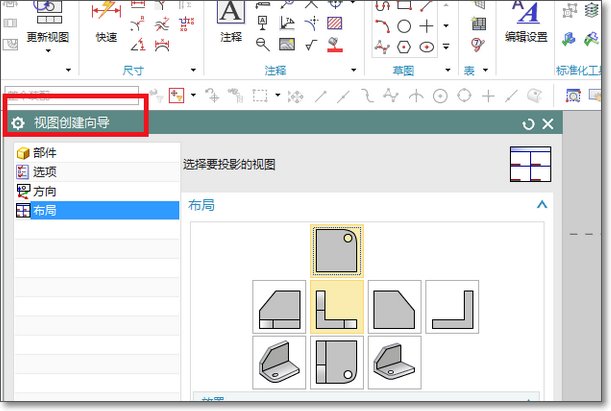Select the surface finish symbol tool
The width and height of the screenshot is (611, 411).
311,45
